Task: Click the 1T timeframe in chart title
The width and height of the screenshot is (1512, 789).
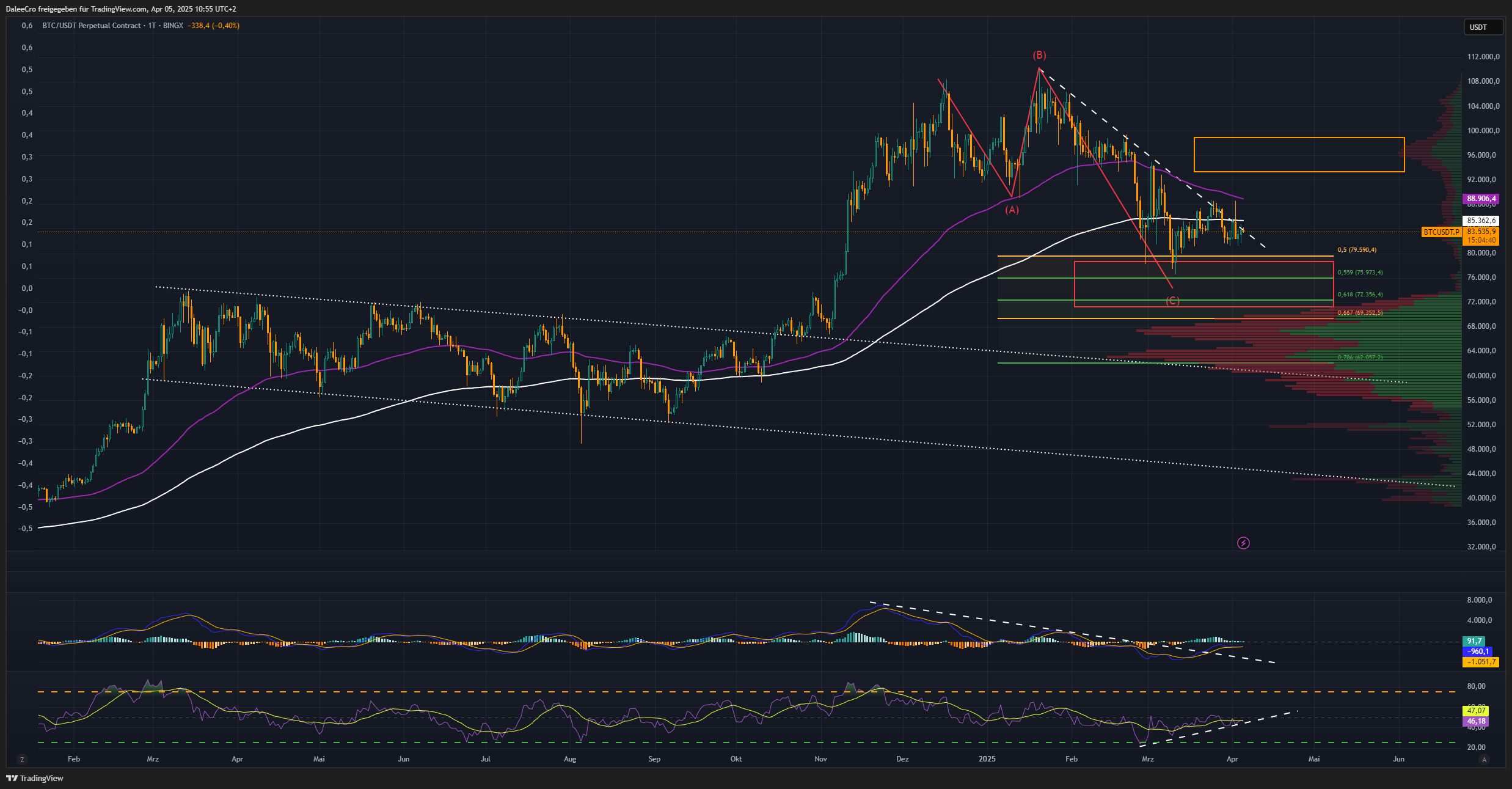Action: (x=152, y=26)
